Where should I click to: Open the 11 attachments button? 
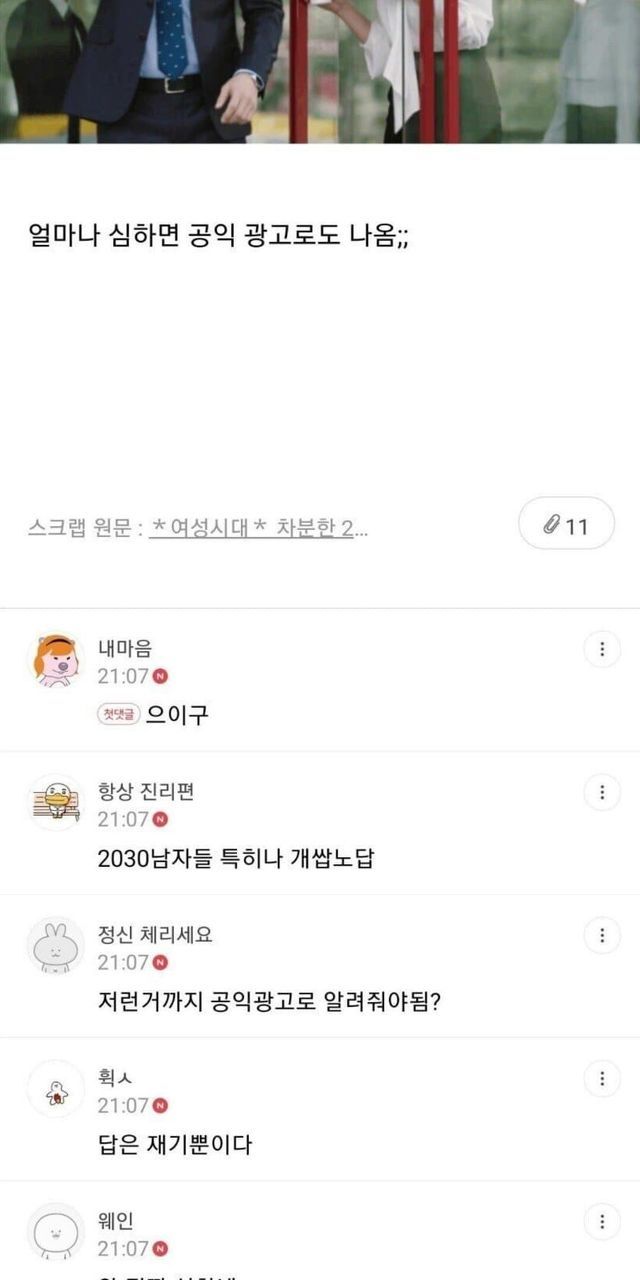tap(566, 523)
